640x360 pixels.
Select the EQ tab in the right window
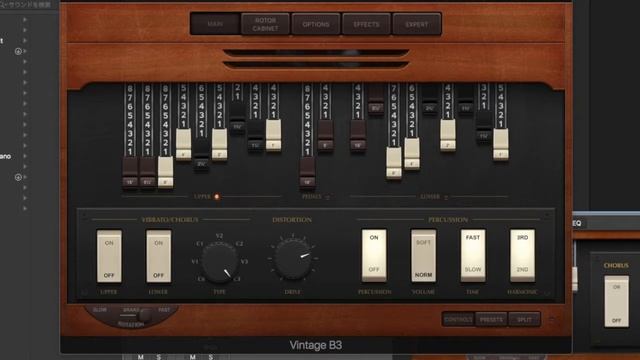(576, 223)
